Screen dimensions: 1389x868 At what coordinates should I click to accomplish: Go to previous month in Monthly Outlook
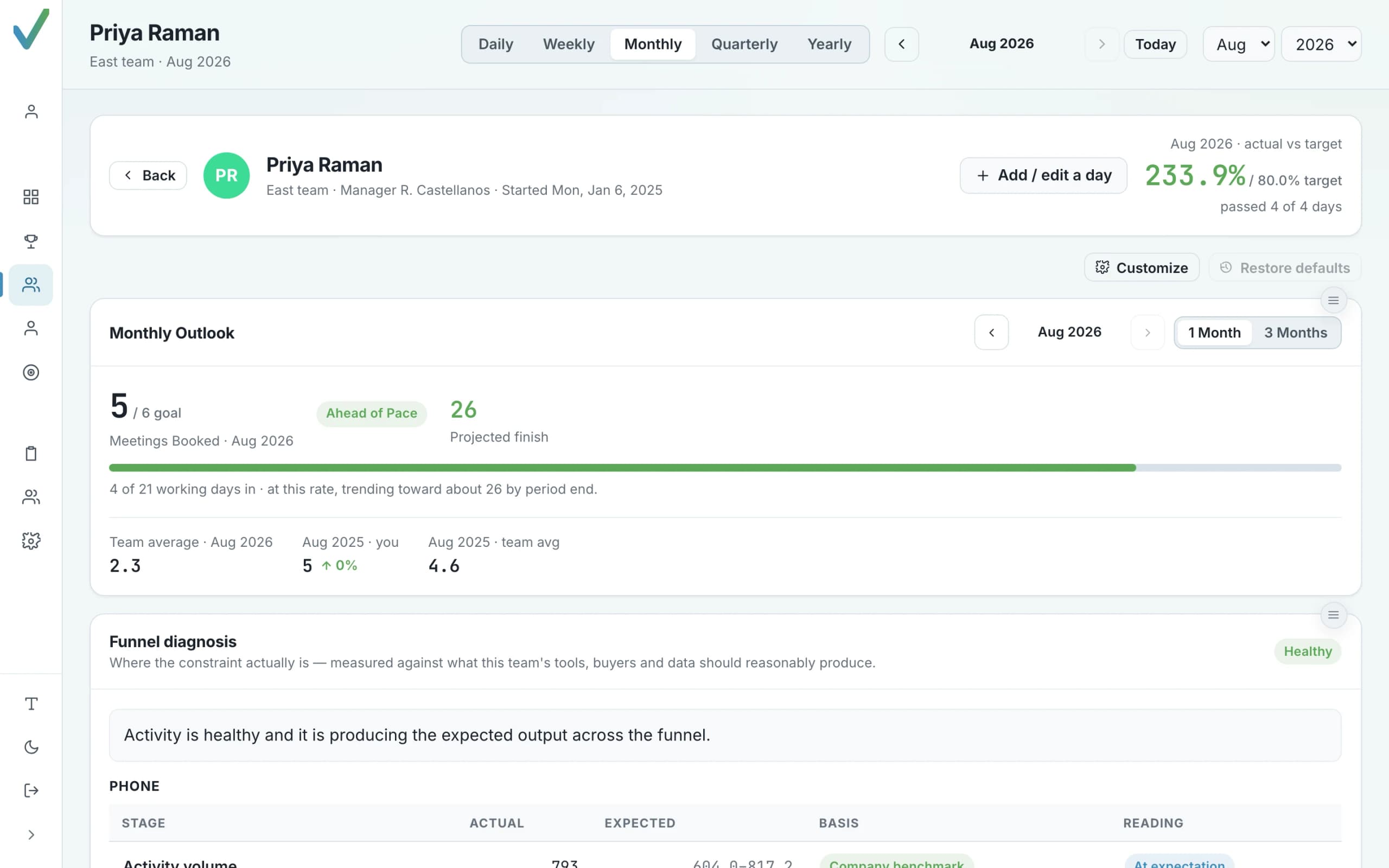tap(991, 333)
